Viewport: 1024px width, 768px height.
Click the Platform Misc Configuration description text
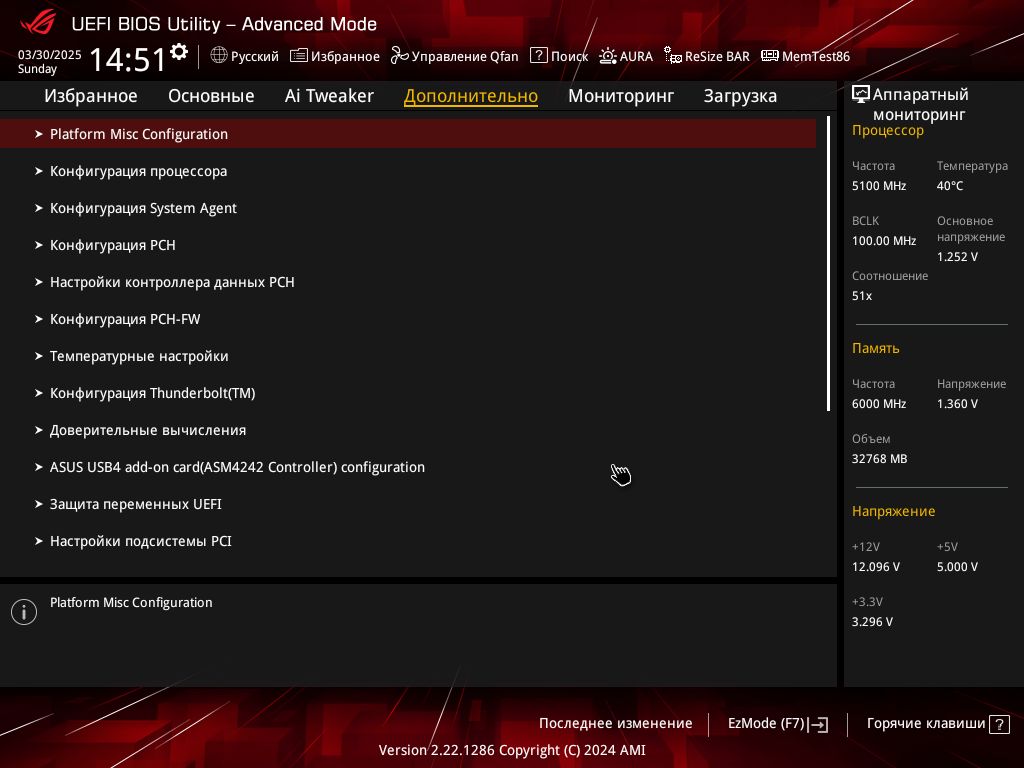click(131, 603)
